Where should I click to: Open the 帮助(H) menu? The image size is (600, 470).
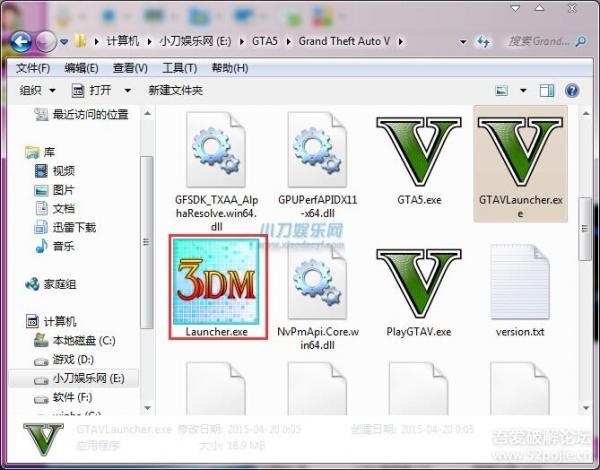pos(230,68)
